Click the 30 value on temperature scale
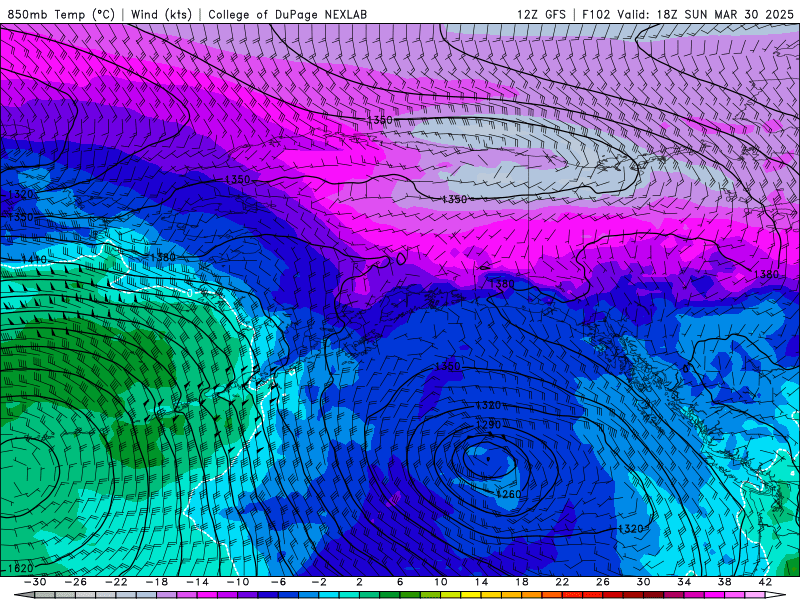This screenshot has width=800, height=600. (643, 582)
